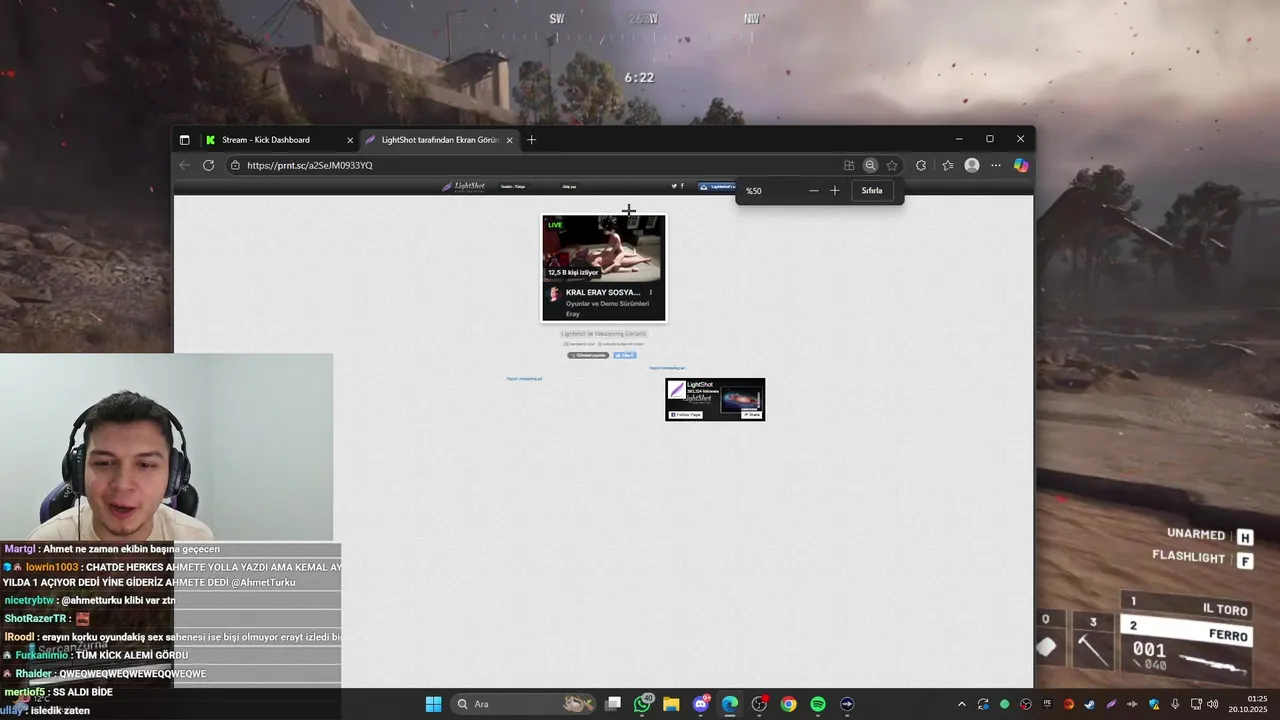Click the zoom magnifier icon in the address bar
Image resolution: width=1280 pixels, height=720 pixels.
(x=870, y=165)
